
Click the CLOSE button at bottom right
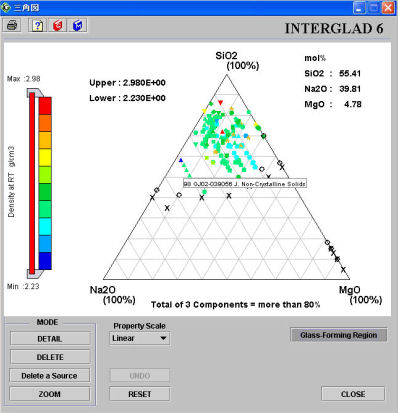point(353,394)
